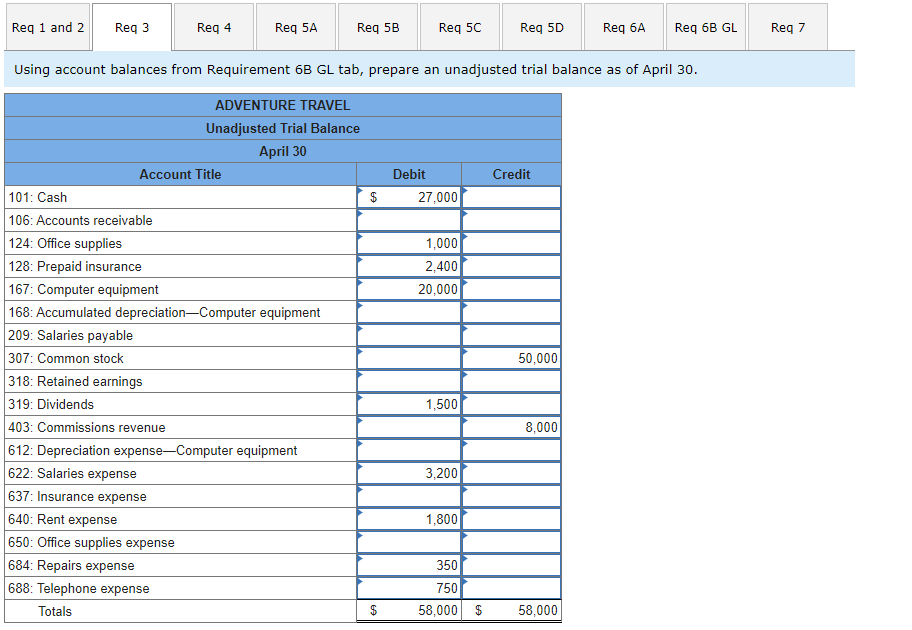Edit Common stock credit value 50,000
Screen dimensions: 912x630
[x=512, y=358]
